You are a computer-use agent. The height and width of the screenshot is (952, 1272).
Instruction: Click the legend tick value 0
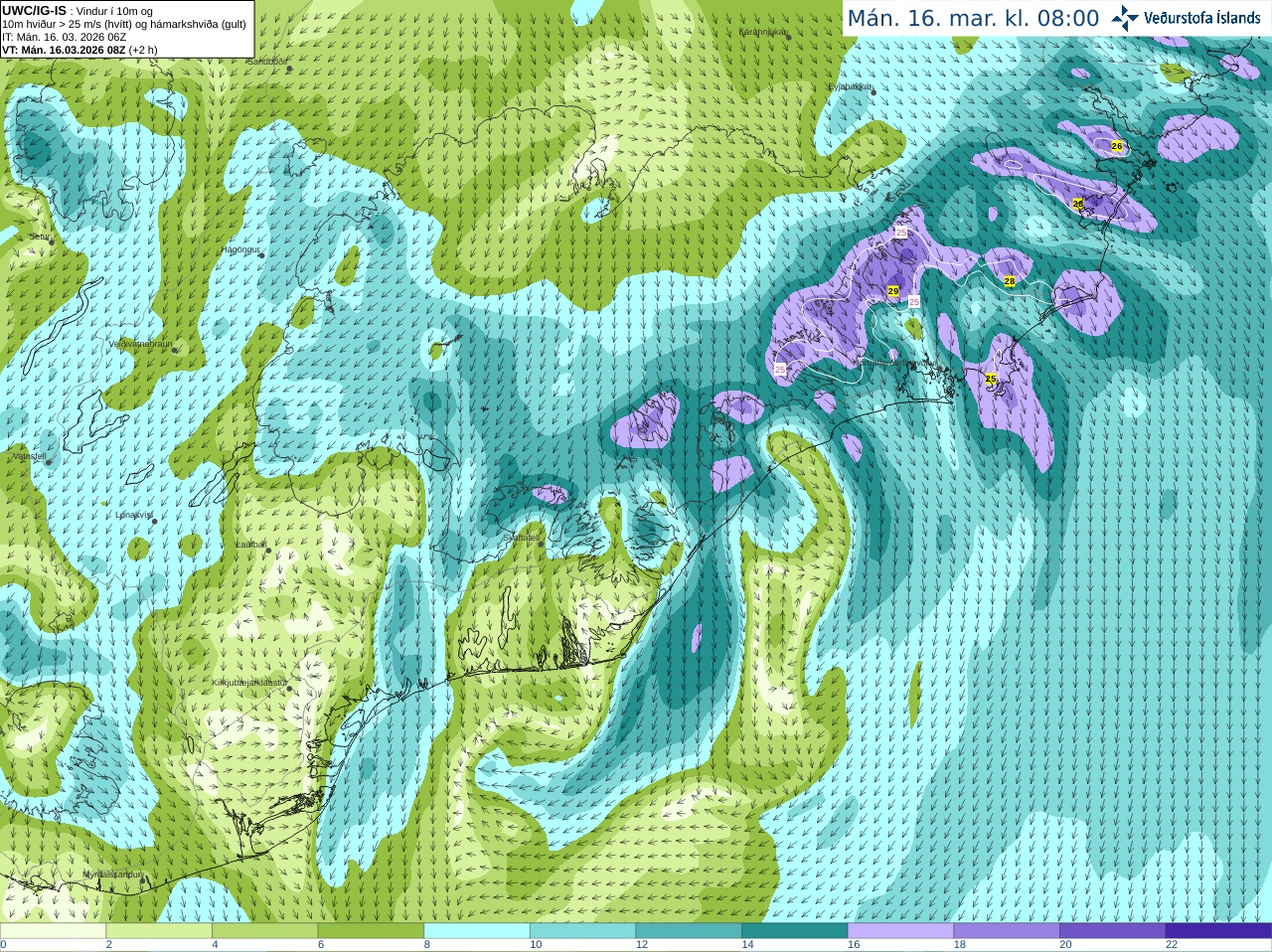point(3,945)
